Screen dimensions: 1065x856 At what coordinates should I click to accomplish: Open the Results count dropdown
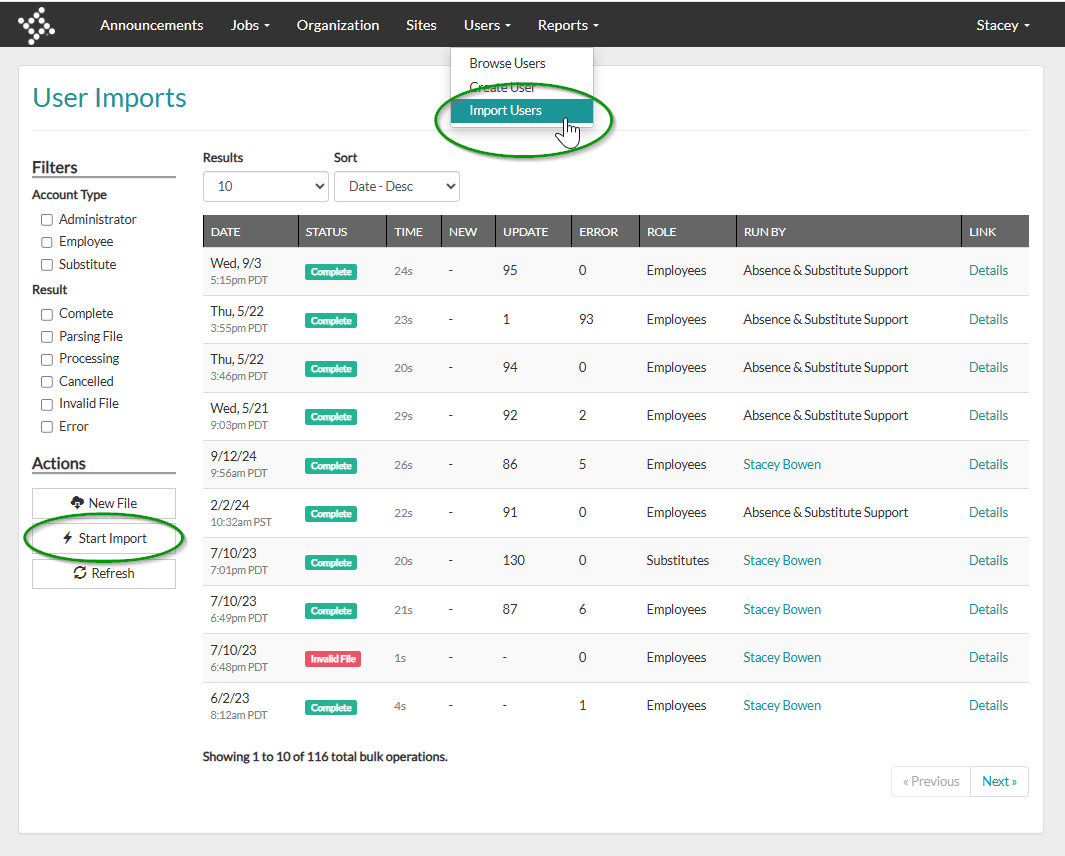point(266,186)
